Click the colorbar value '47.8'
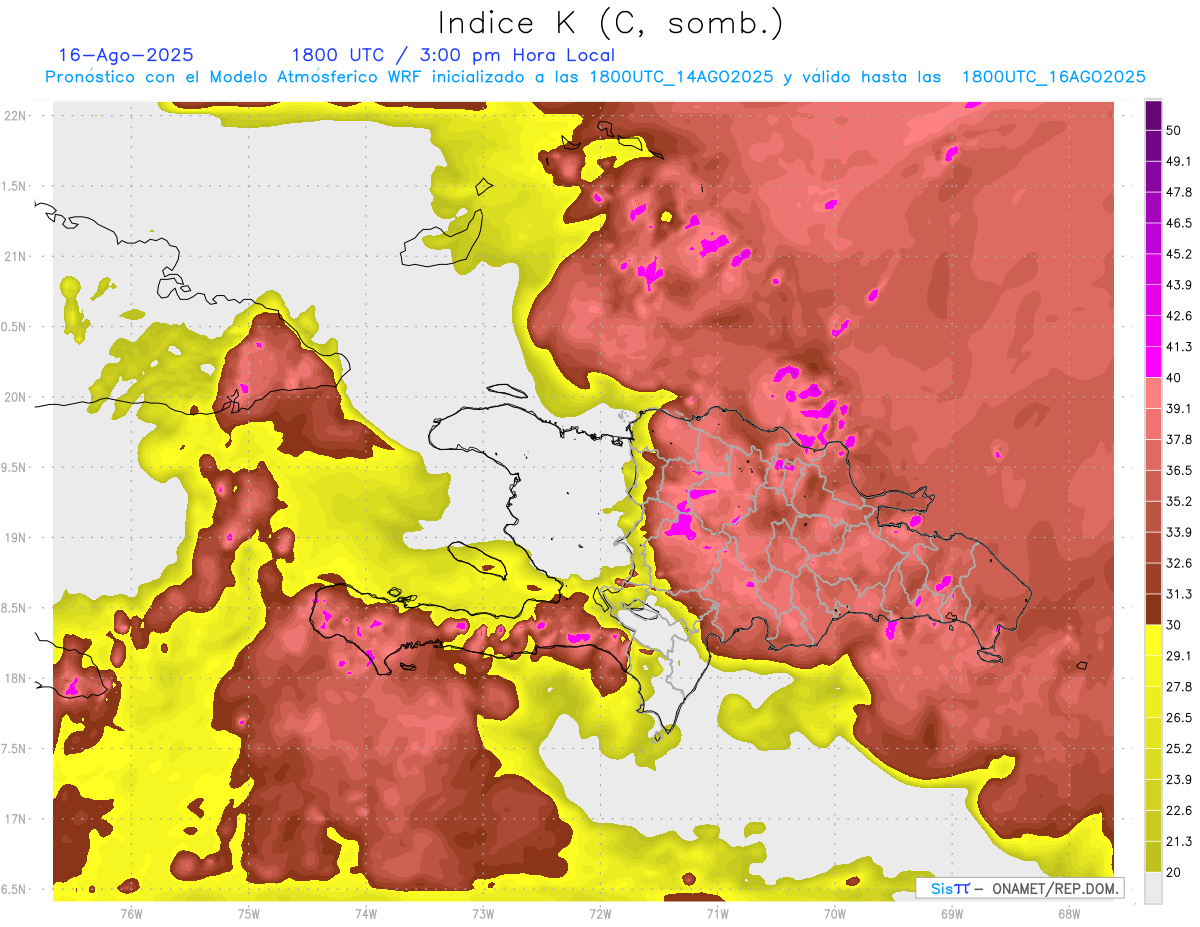The width and height of the screenshot is (1200, 927). click(x=1179, y=192)
